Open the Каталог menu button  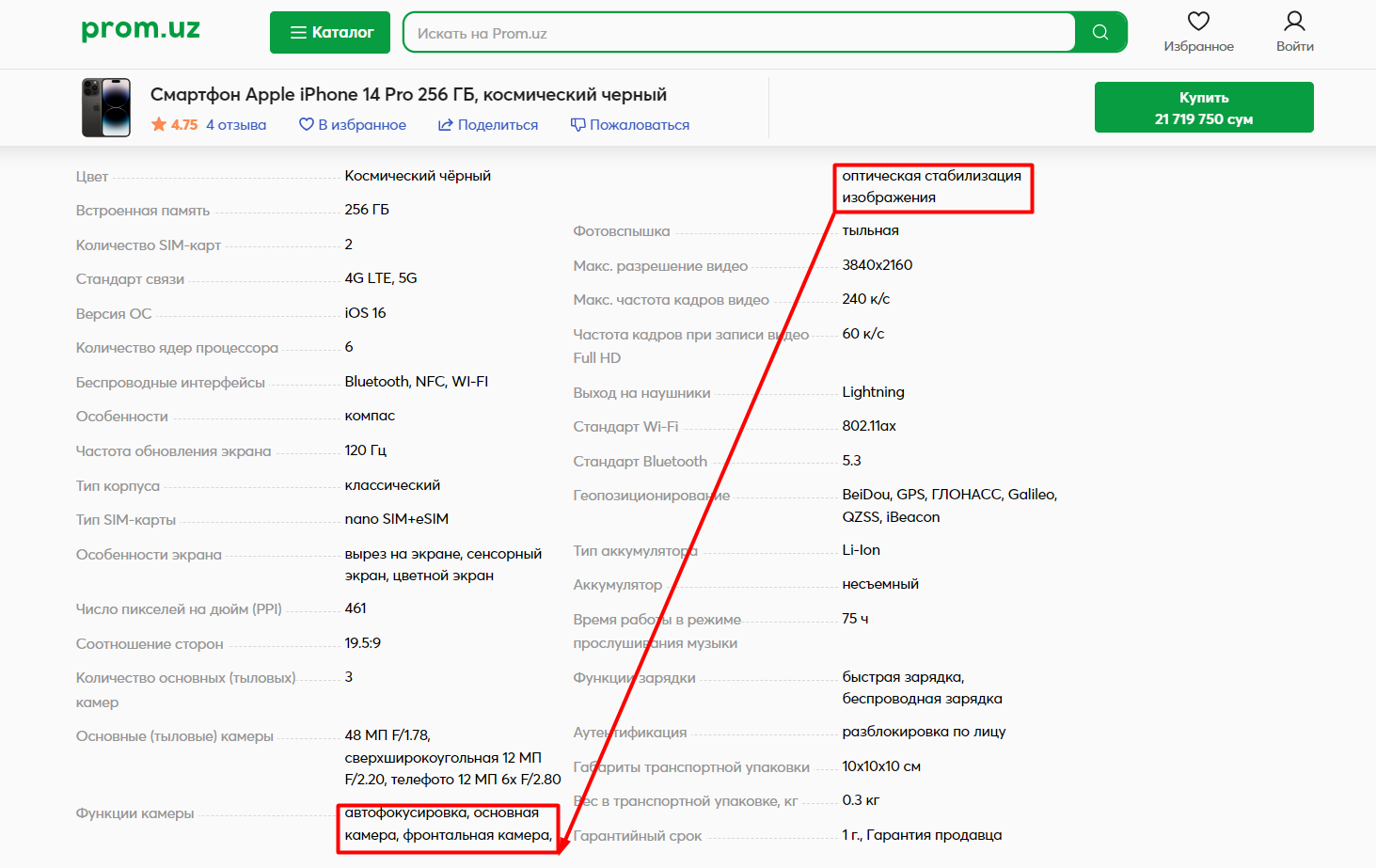point(330,33)
